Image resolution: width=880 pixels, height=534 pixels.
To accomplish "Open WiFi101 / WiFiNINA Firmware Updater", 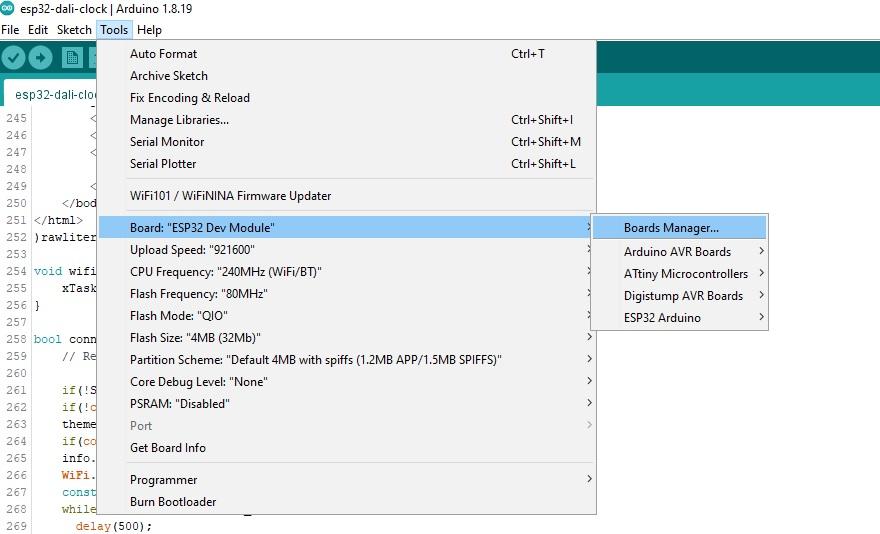I will (345, 195).
